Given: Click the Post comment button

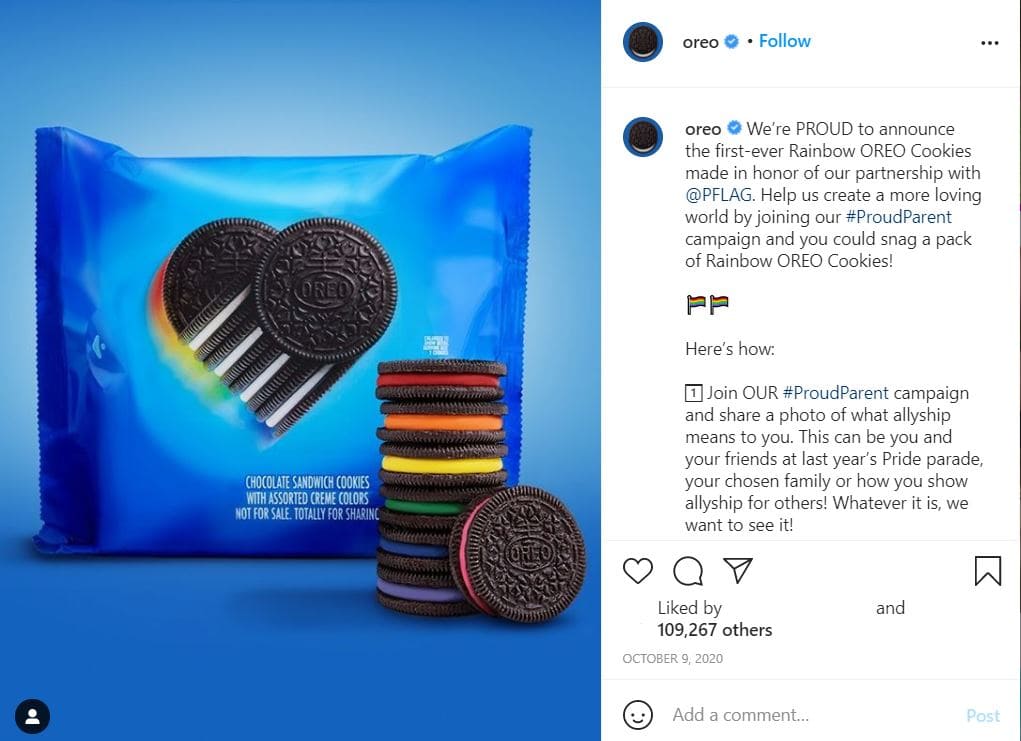Looking at the screenshot, I should pyautogui.click(x=983, y=716).
